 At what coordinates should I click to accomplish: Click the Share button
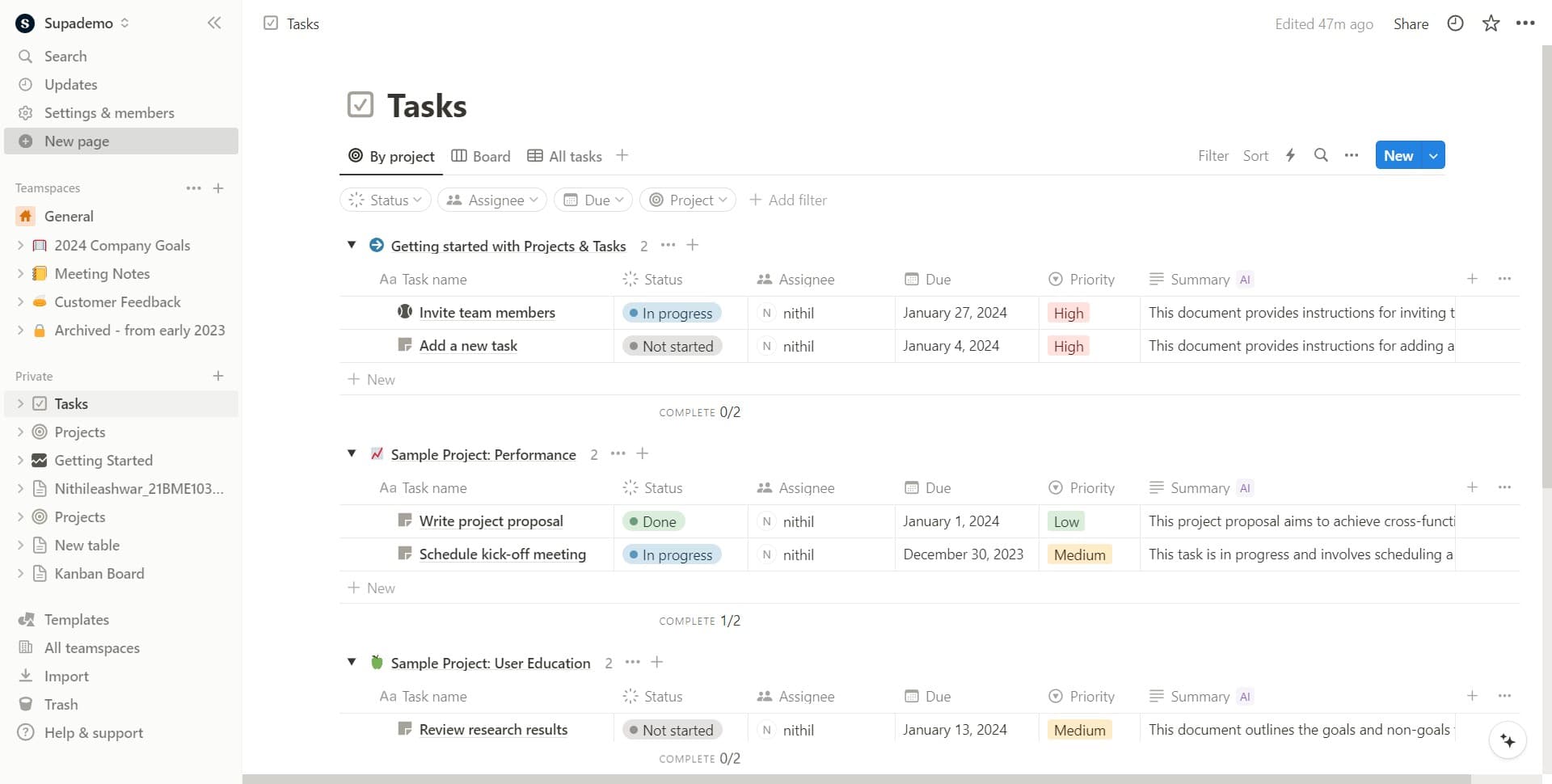(1411, 23)
